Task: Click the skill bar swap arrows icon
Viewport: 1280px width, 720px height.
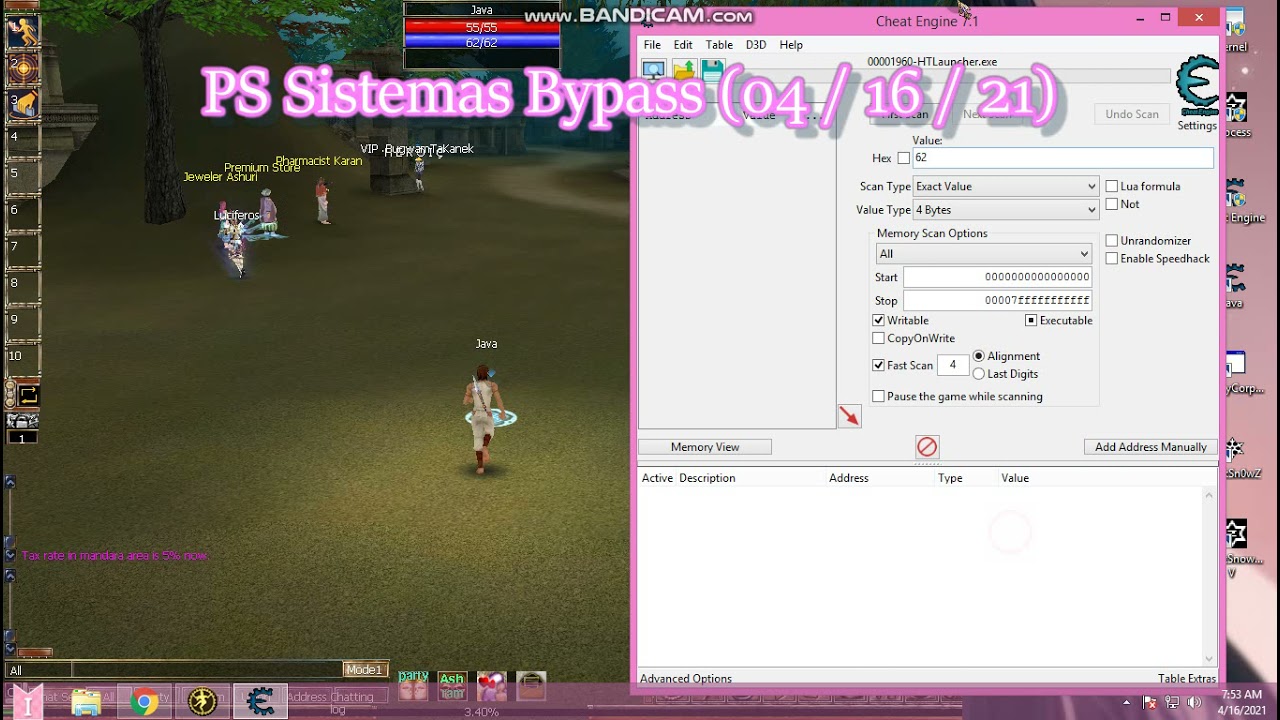Action: [x=27, y=395]
